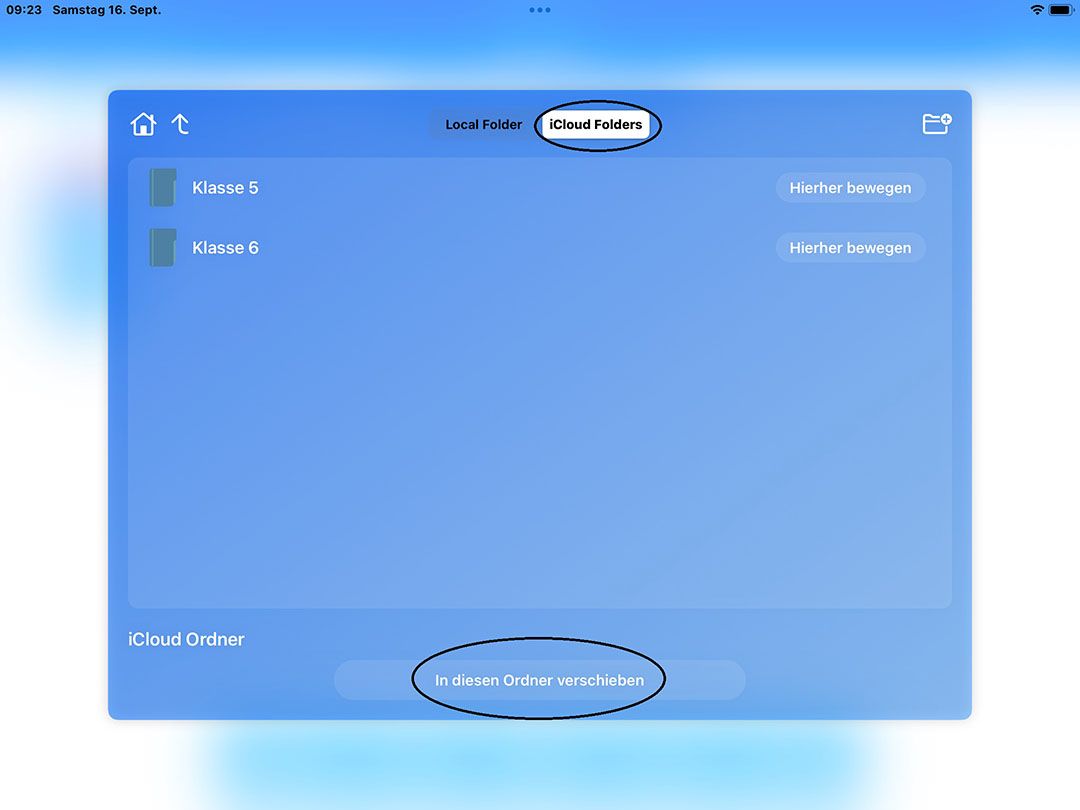Select the iCloud Folders tab

pos(596,125)
